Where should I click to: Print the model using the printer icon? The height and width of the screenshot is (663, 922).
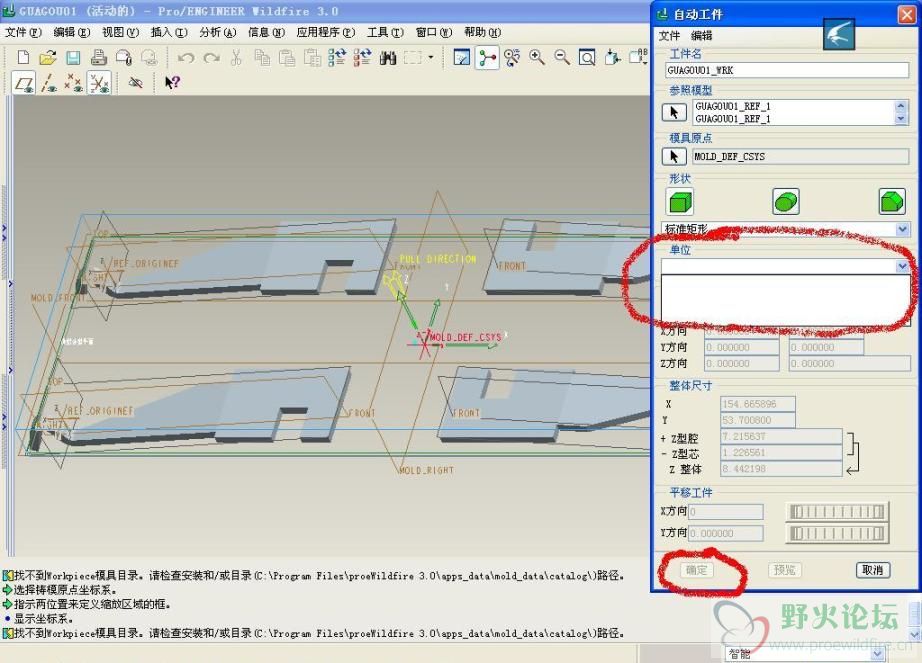click(99, 58)
